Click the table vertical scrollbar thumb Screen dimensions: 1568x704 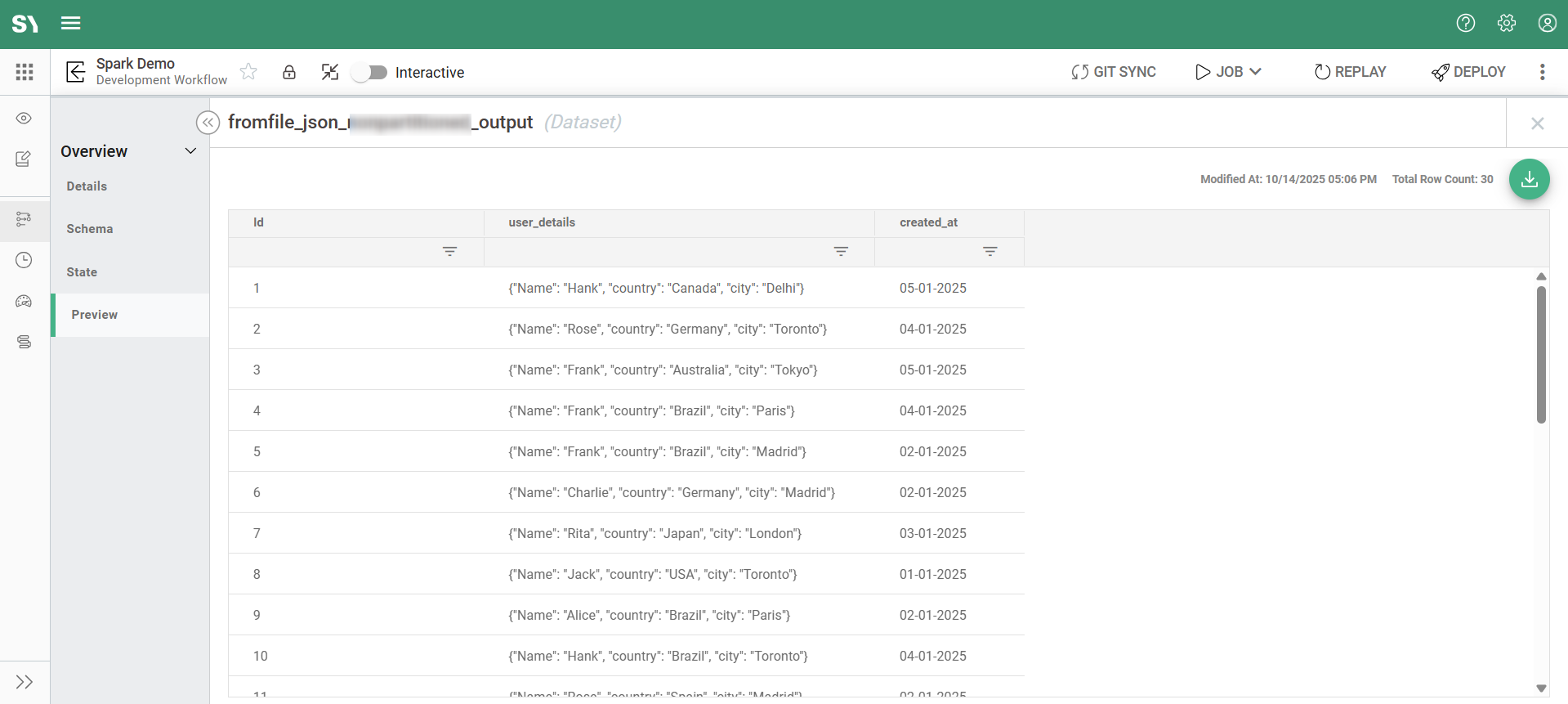1541,353
